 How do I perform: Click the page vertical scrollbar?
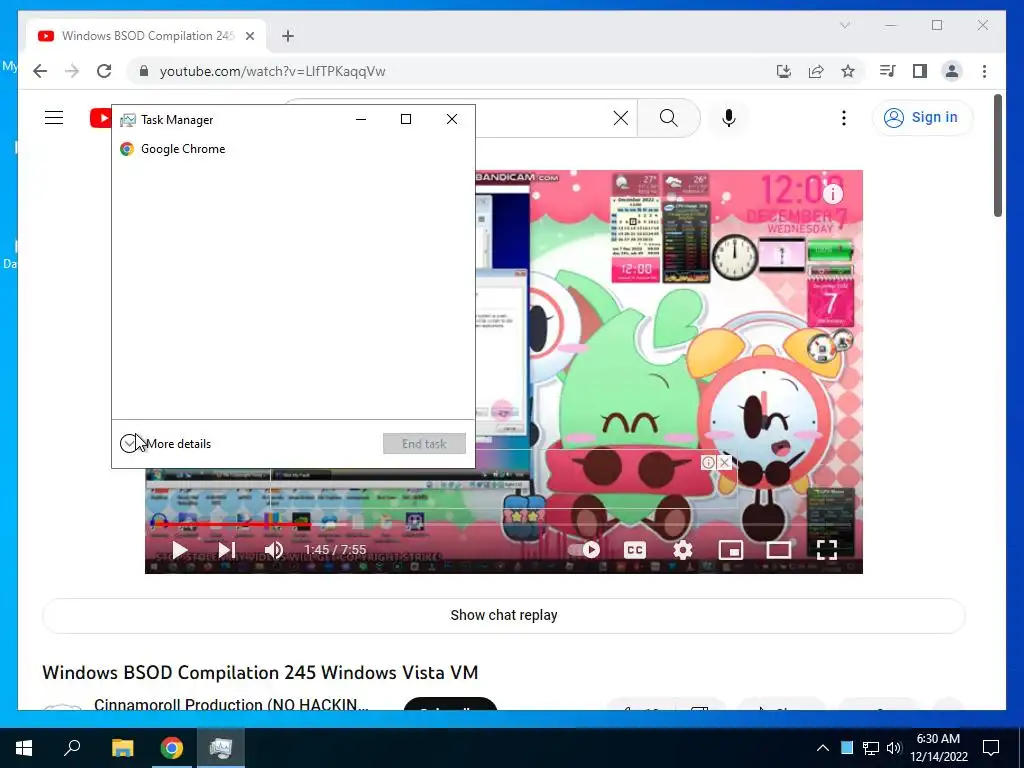998,155
